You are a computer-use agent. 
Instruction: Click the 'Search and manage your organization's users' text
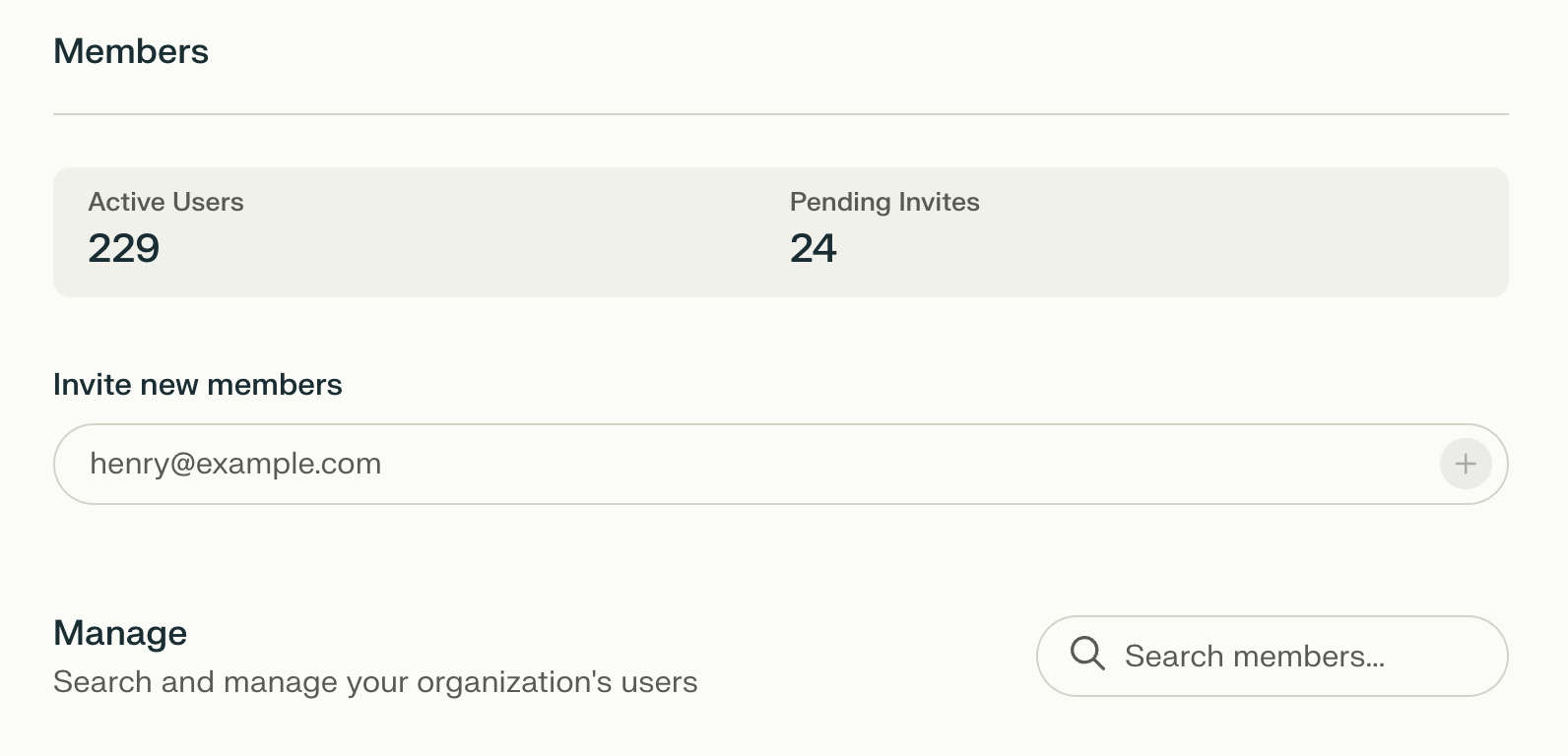coord(375,682)
